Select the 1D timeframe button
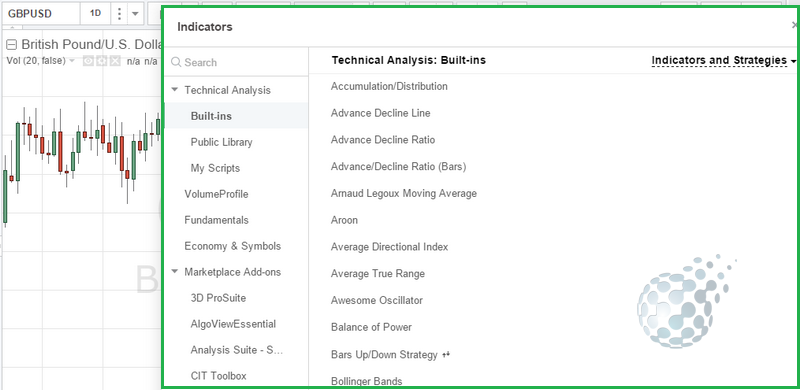The height and width of the screenshot is (390, 800). tap(95, 13)
